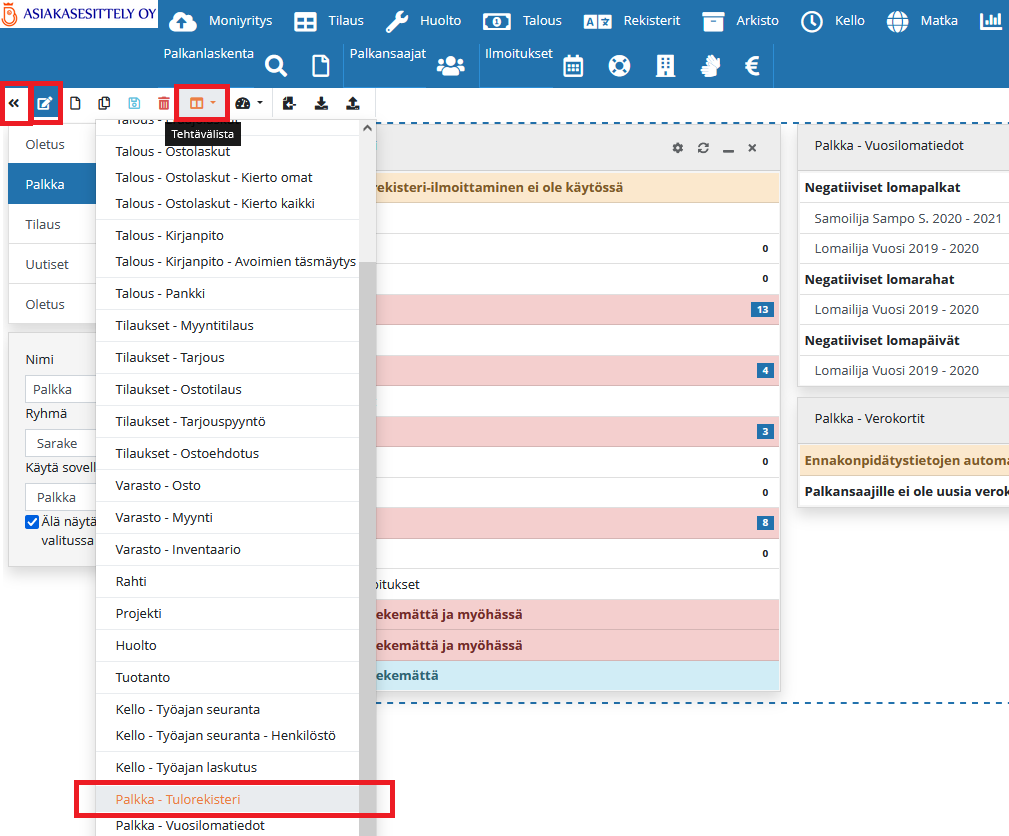This screenshot has height=836, width=1009.
Task: Click the calendar icon under Ilmoitukset
Action: pos(573,66)
